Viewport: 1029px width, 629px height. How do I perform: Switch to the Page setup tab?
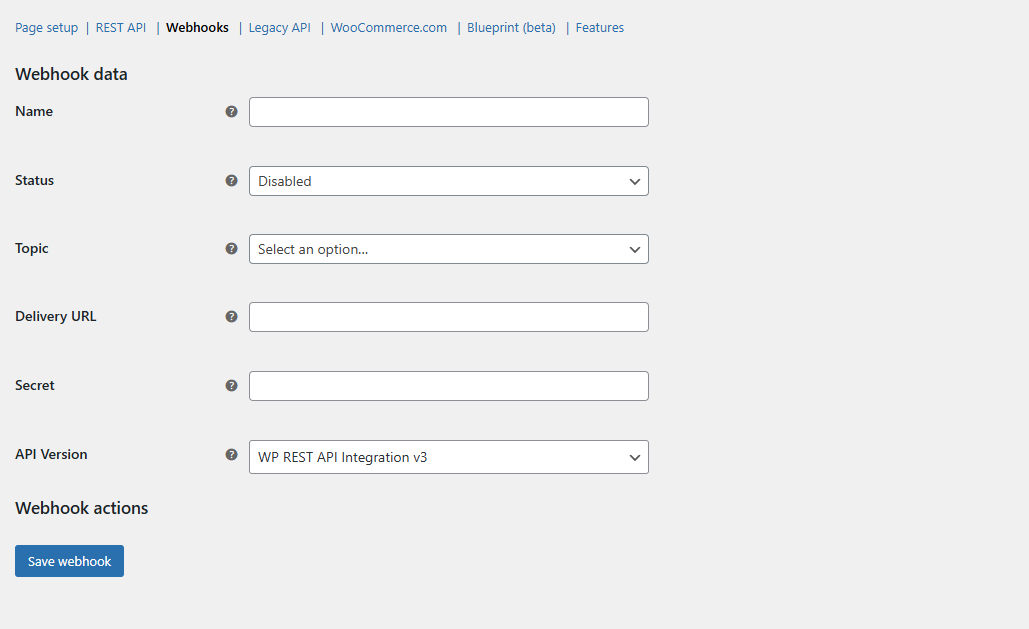tap(46, 28)
